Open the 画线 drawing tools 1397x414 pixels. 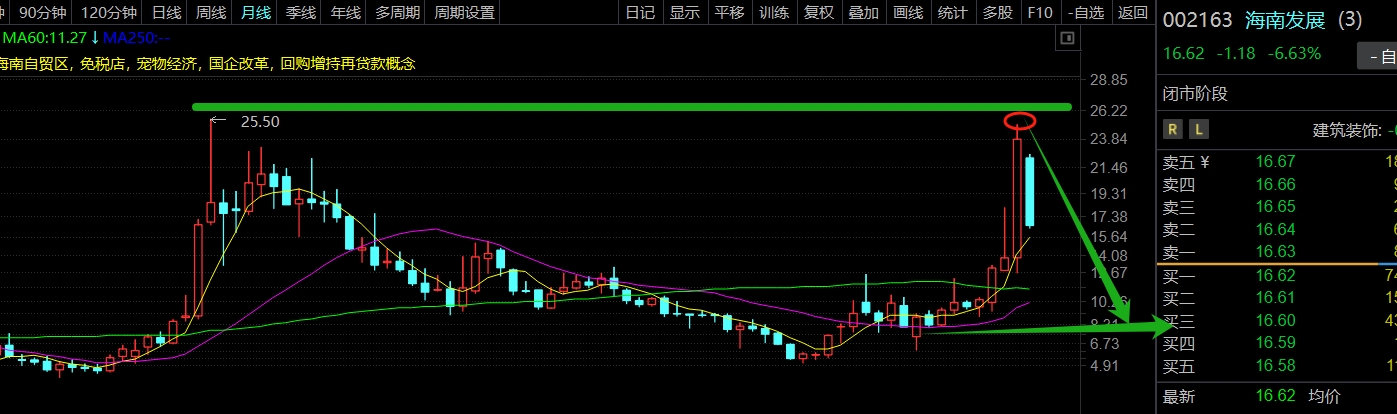[x=908, y=12]
